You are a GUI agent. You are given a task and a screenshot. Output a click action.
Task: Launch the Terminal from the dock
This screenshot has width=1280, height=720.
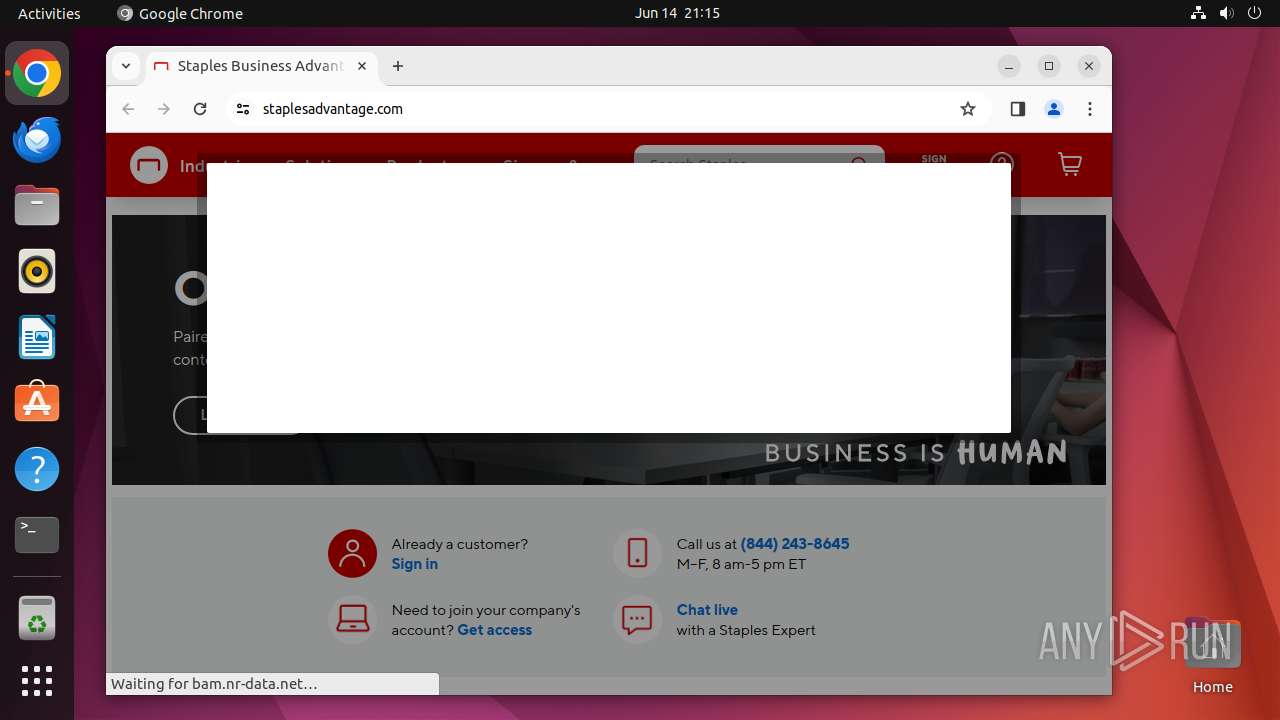point(37,535)
